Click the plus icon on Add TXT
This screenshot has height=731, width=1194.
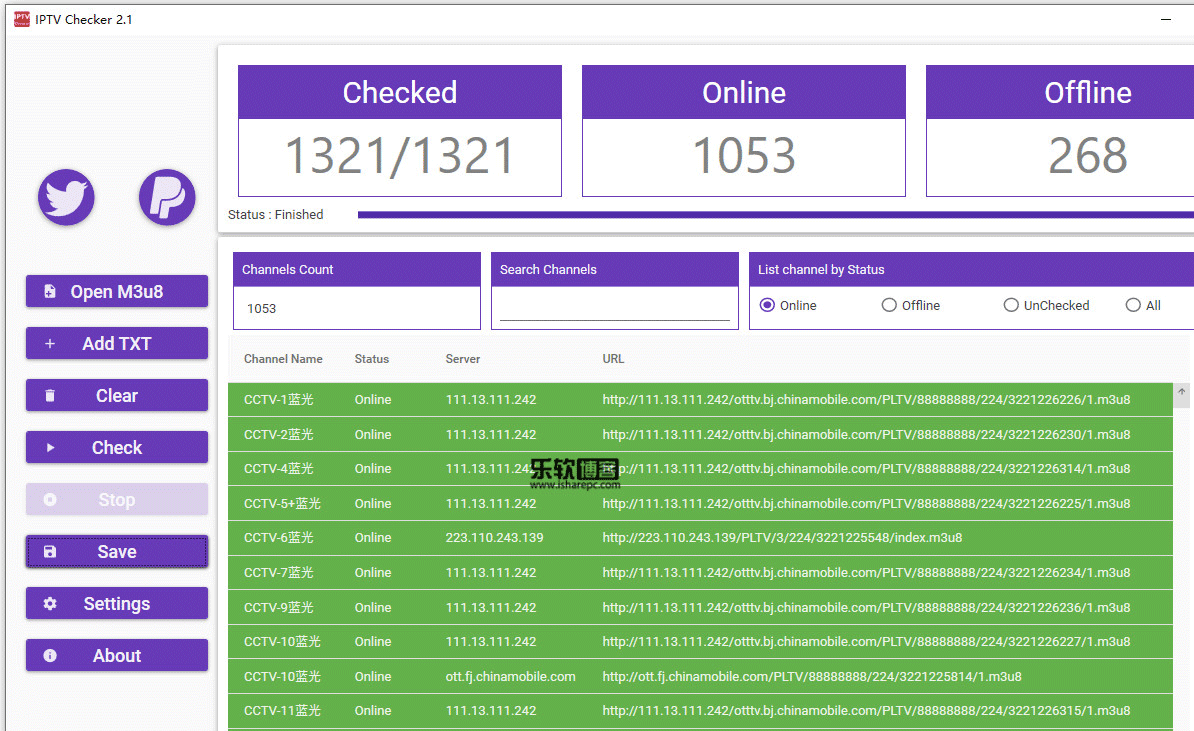click(49, 343)
